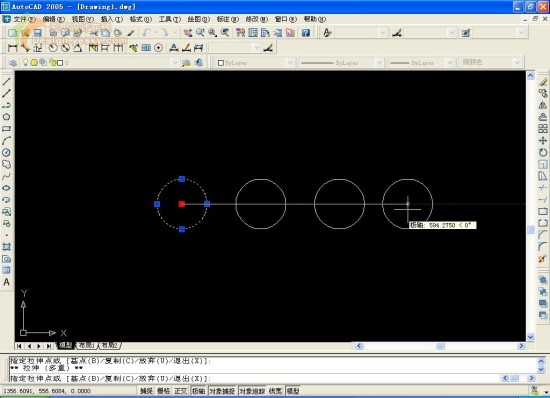550x398 pixels.
Task: Click the blue top grip of selected circle
Action: coord(182,179)
